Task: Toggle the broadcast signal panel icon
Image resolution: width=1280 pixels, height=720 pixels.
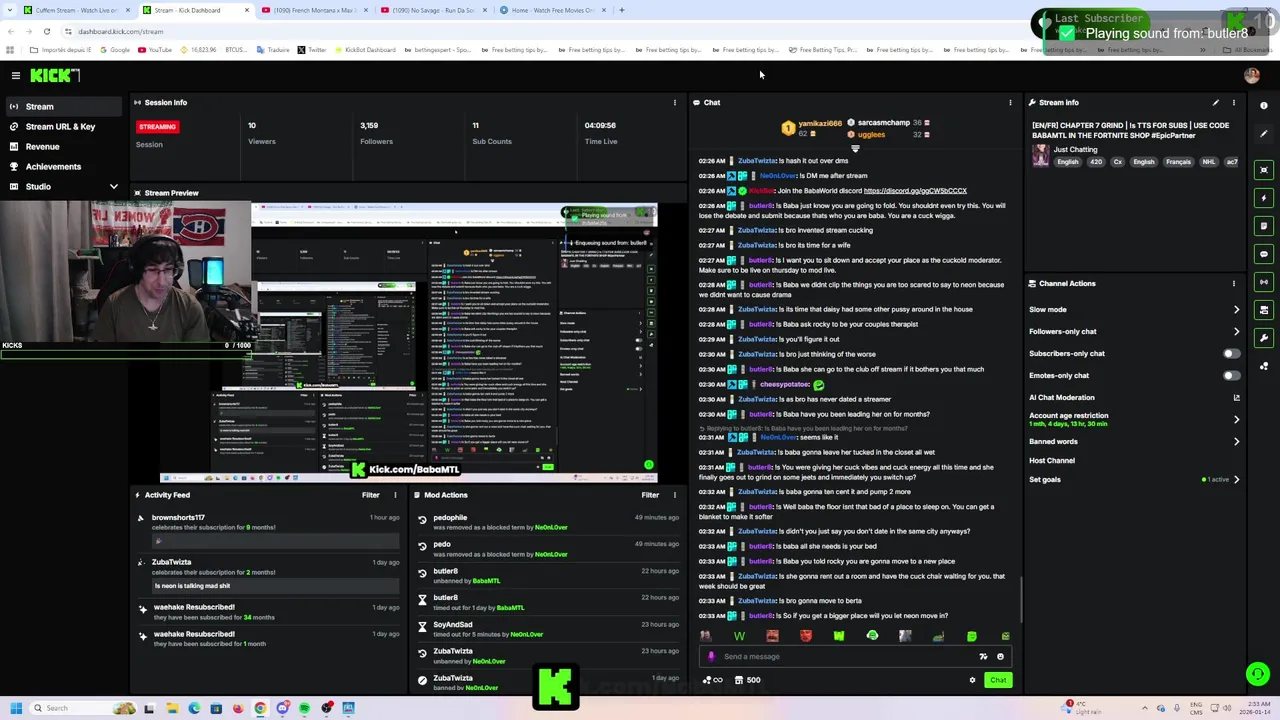Action: tap(1264, 282)
